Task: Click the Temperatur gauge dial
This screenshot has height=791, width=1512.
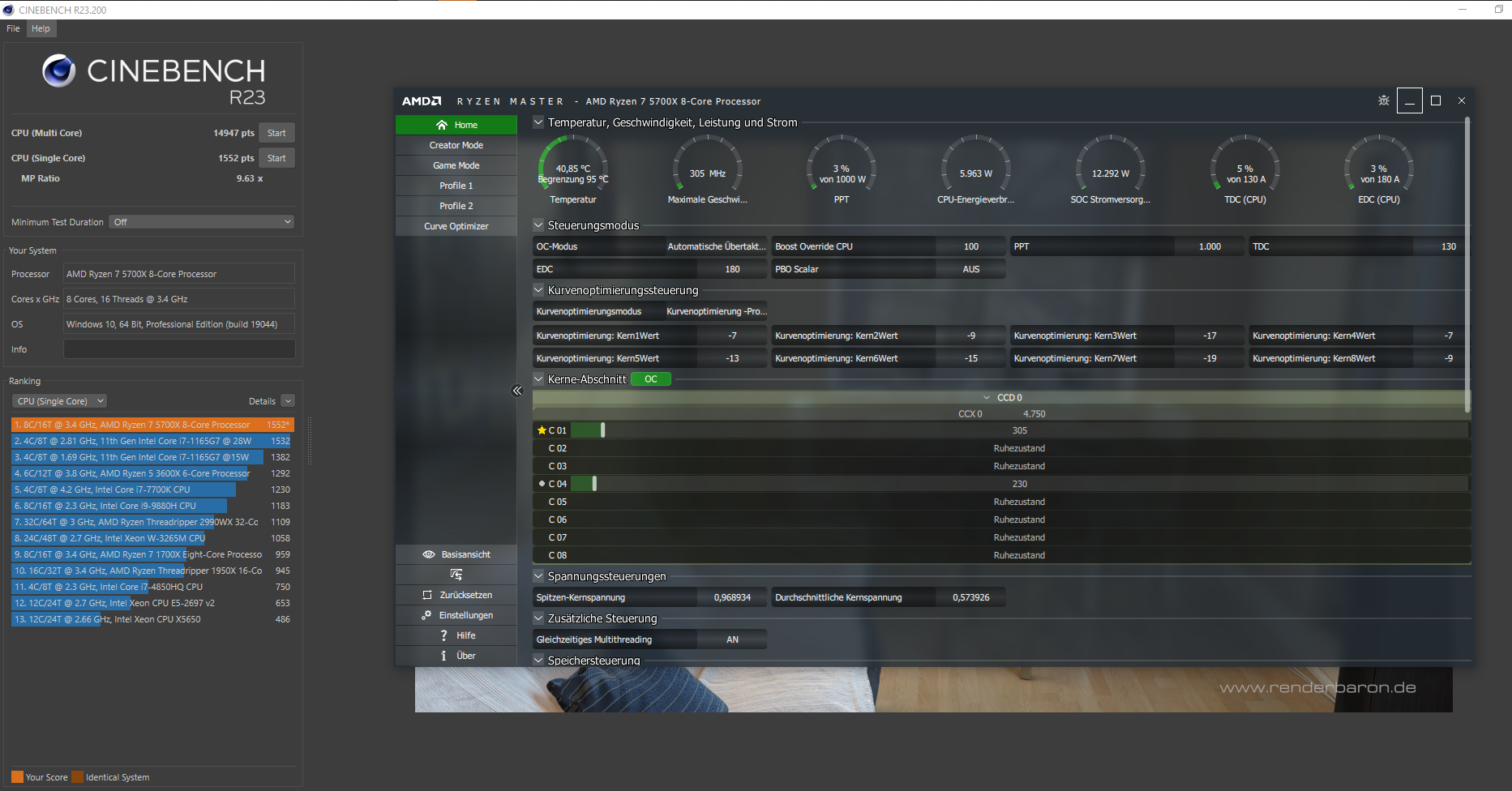Action: [573, 165]
